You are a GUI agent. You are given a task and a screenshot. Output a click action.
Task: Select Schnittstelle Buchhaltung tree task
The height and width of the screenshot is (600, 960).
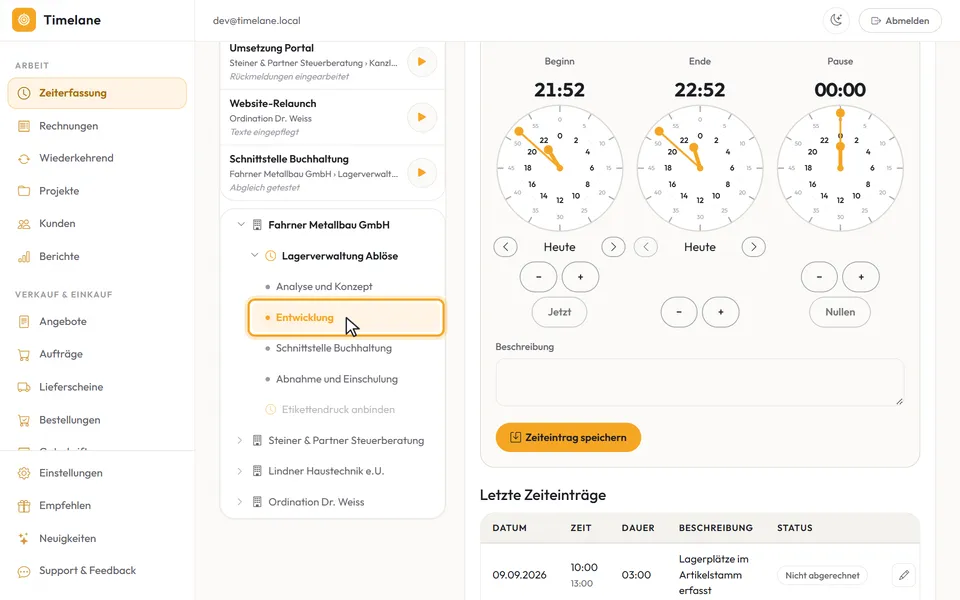click(346, 348)
